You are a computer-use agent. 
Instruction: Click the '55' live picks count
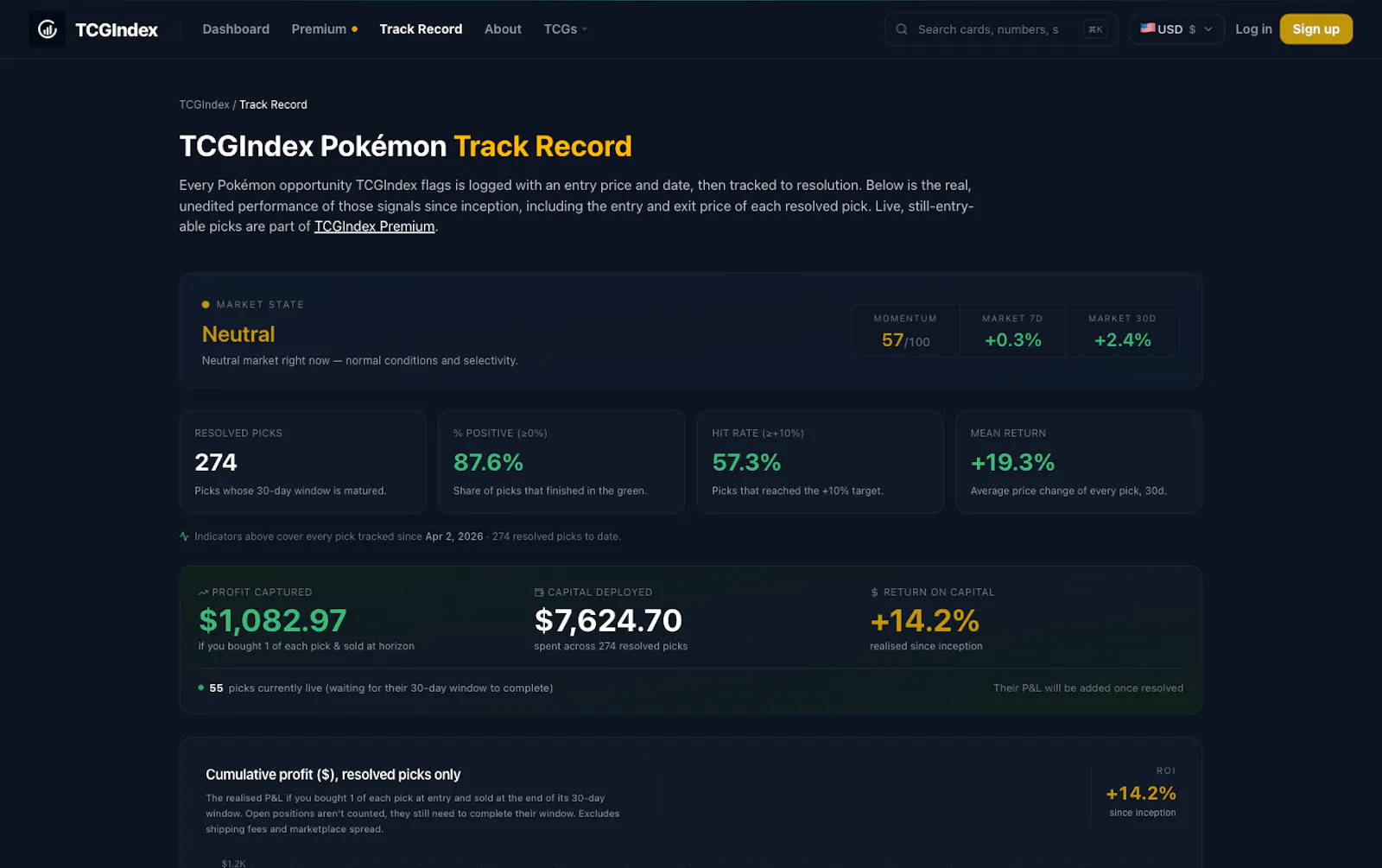click(x=216, y=688)
